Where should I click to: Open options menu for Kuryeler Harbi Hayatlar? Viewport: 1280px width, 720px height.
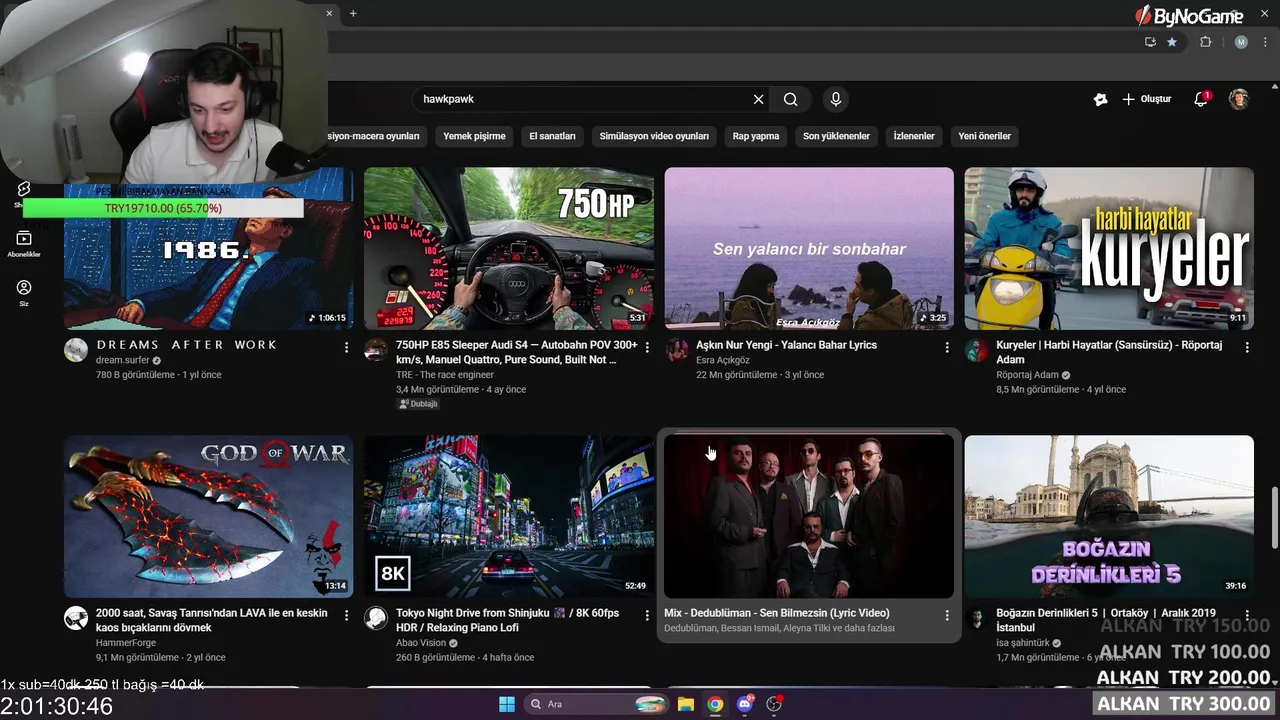tap(1247, 347)
